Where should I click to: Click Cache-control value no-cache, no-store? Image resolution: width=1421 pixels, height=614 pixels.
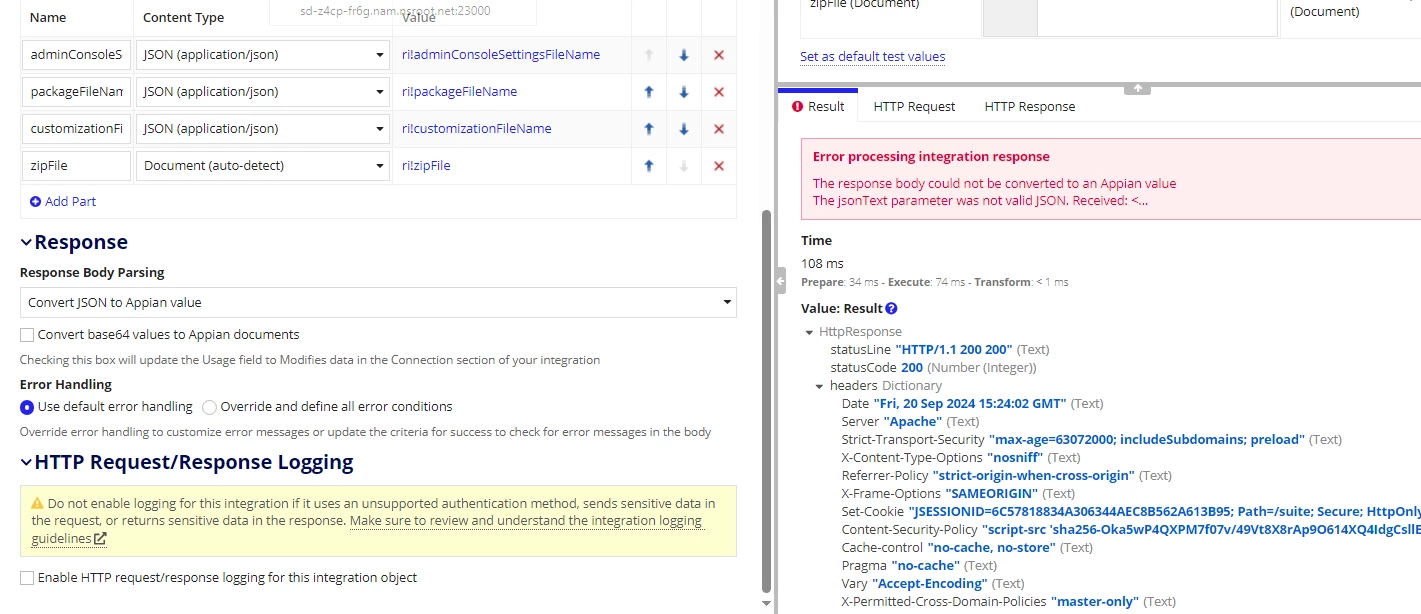tap(991, 548)
